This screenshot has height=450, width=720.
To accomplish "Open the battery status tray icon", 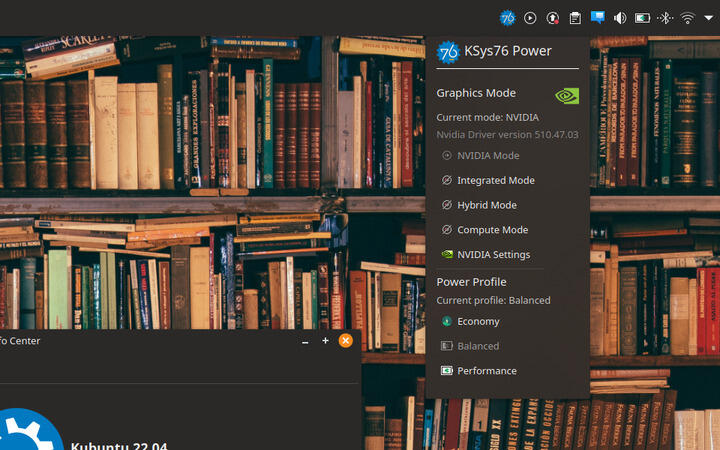I will (x=642, y=18).
